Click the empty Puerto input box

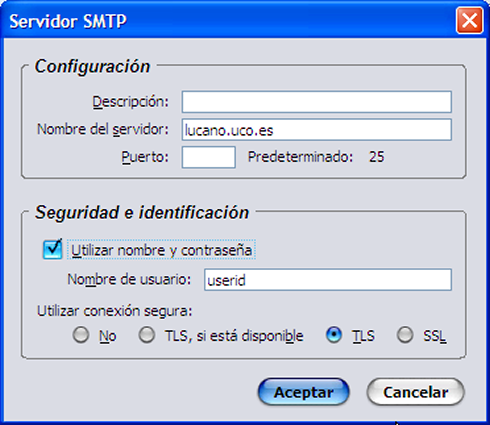coord(209,157)
